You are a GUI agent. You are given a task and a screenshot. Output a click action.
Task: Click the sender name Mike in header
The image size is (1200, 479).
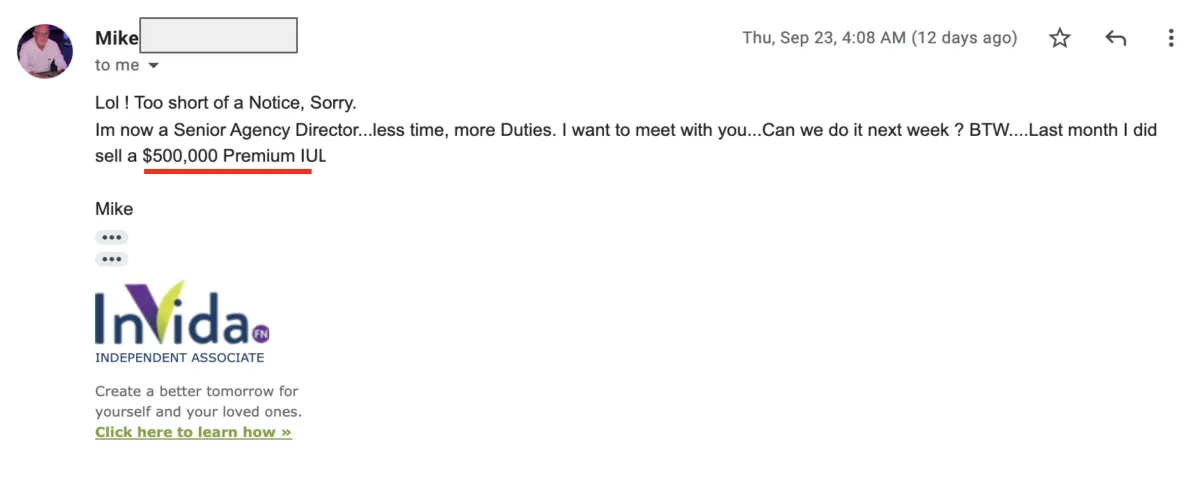[x=116, y=38]
